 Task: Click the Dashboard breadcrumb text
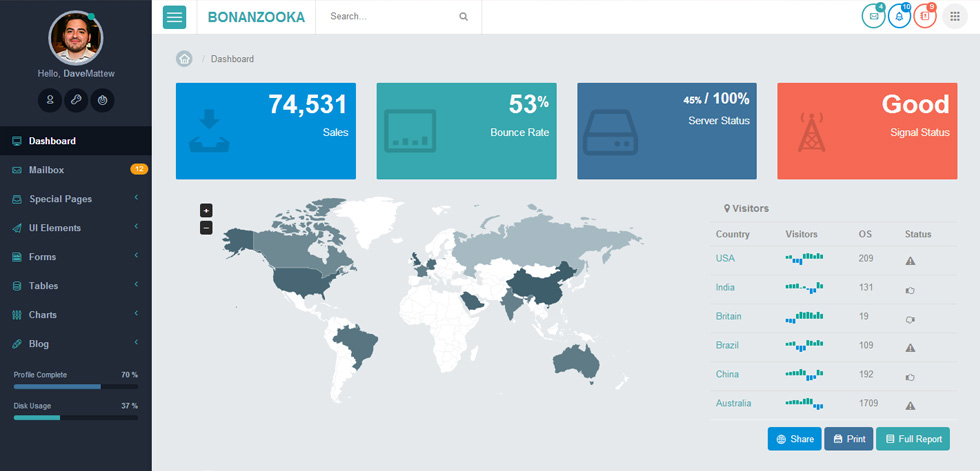click(232, 59)
